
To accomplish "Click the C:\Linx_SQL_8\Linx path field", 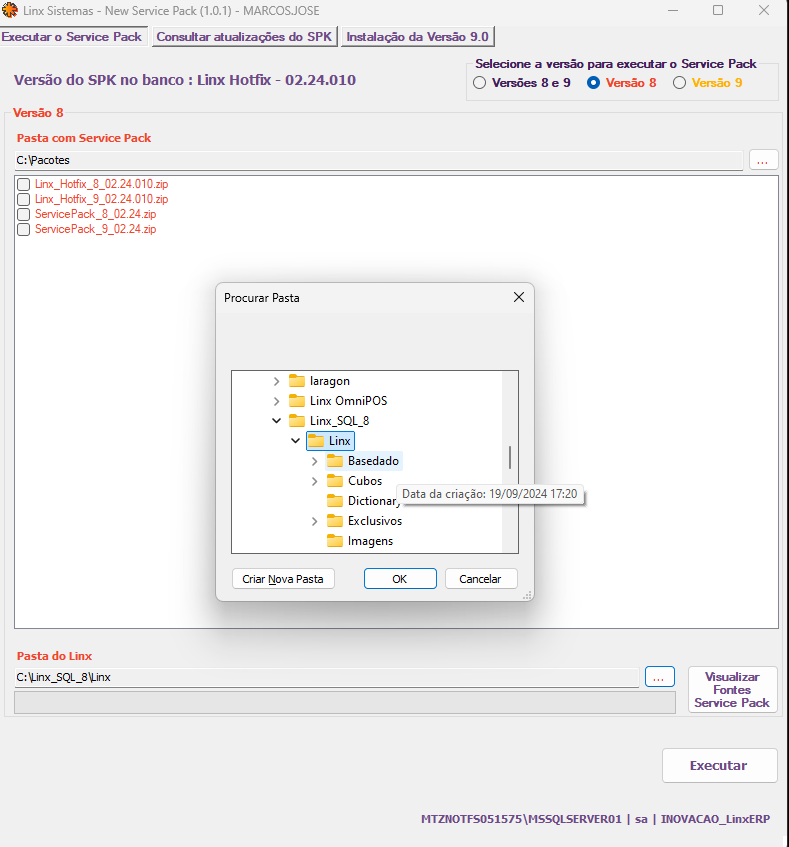I will coord(327,677).
